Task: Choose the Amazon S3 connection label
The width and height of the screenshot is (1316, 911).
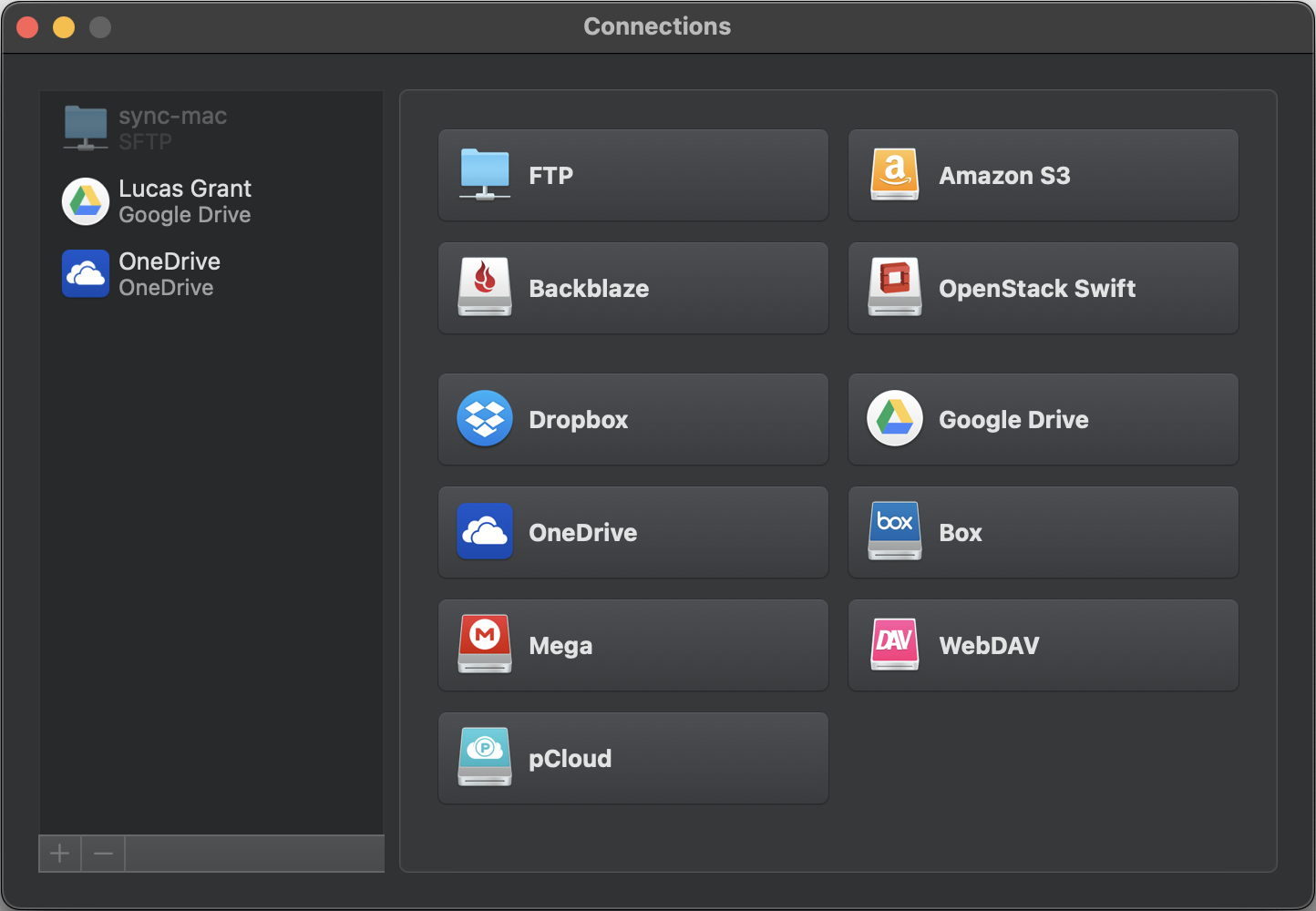Action: coord(1005,176)
